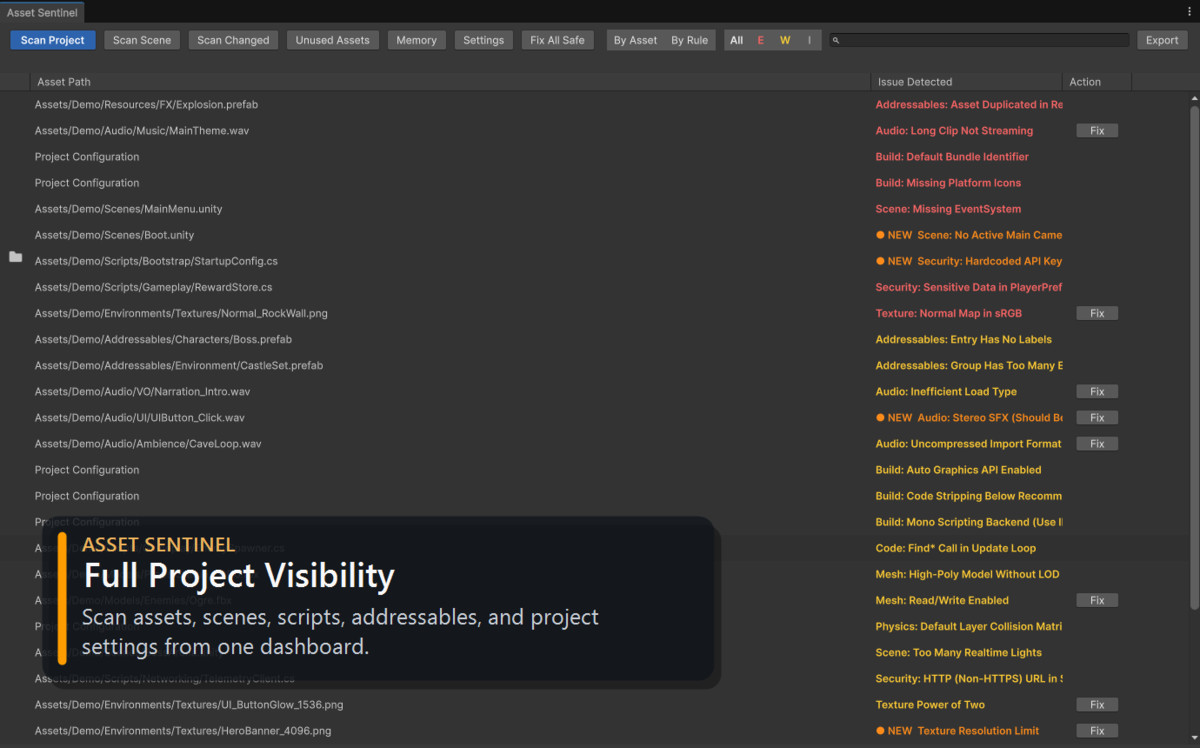This screenshot has height=748, width=1200.
Task: Fix the Normal Map in sRGB issue
Action: click(1097, 313)
